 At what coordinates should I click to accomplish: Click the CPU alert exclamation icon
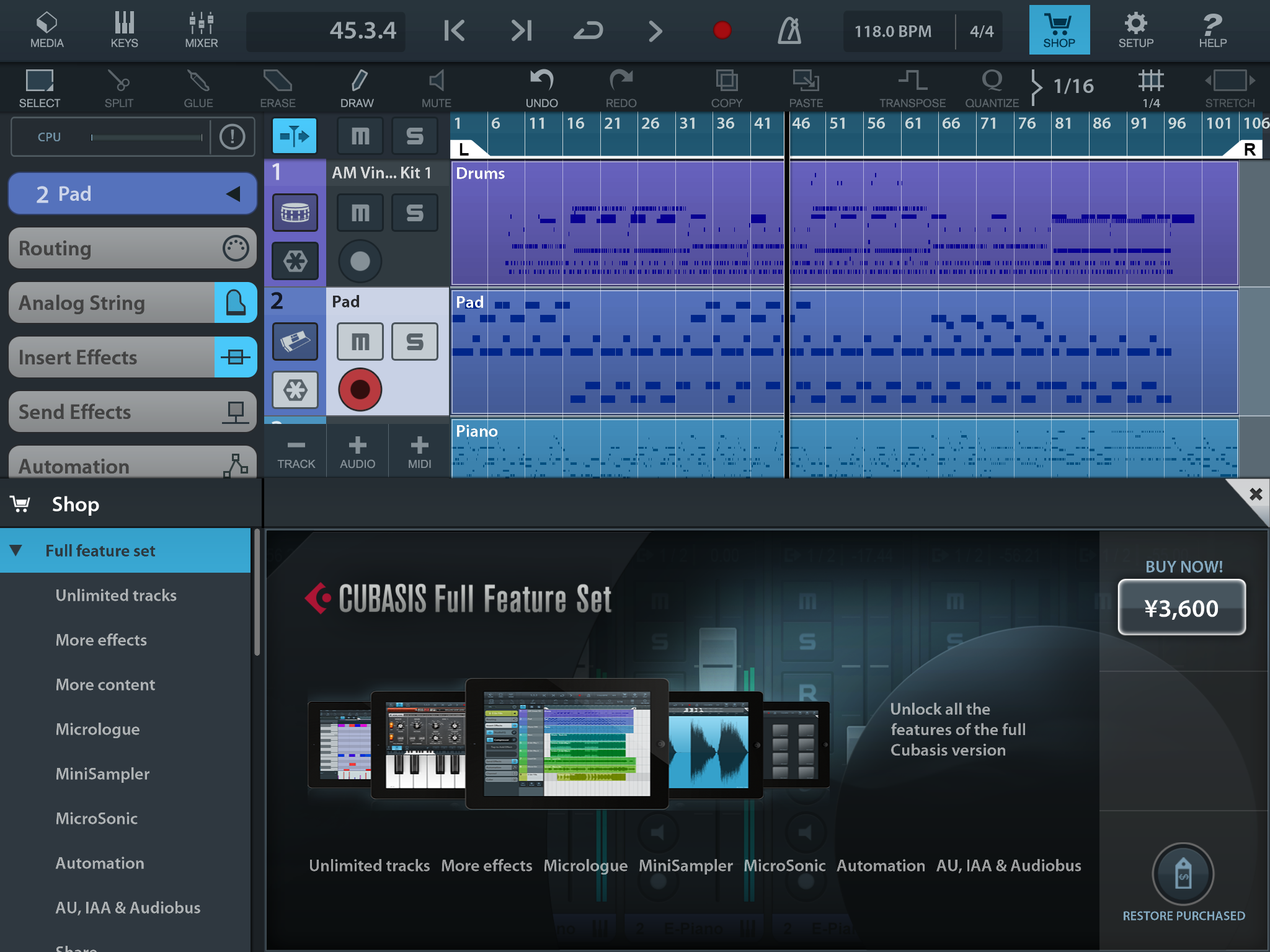tap(233, 137)
